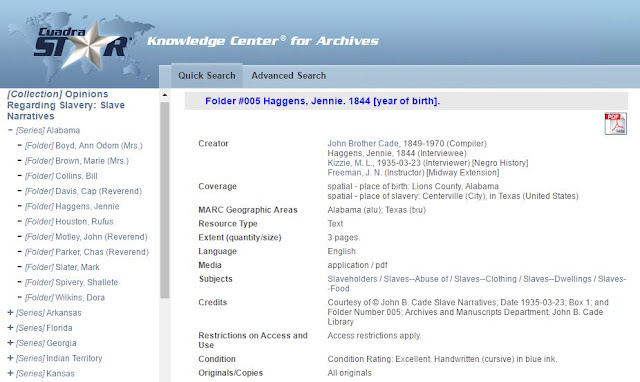Open folder Motley, John (Reverend)
This screenshot has width=640, height=382.
pyautogui.click(x=86, y=237)
